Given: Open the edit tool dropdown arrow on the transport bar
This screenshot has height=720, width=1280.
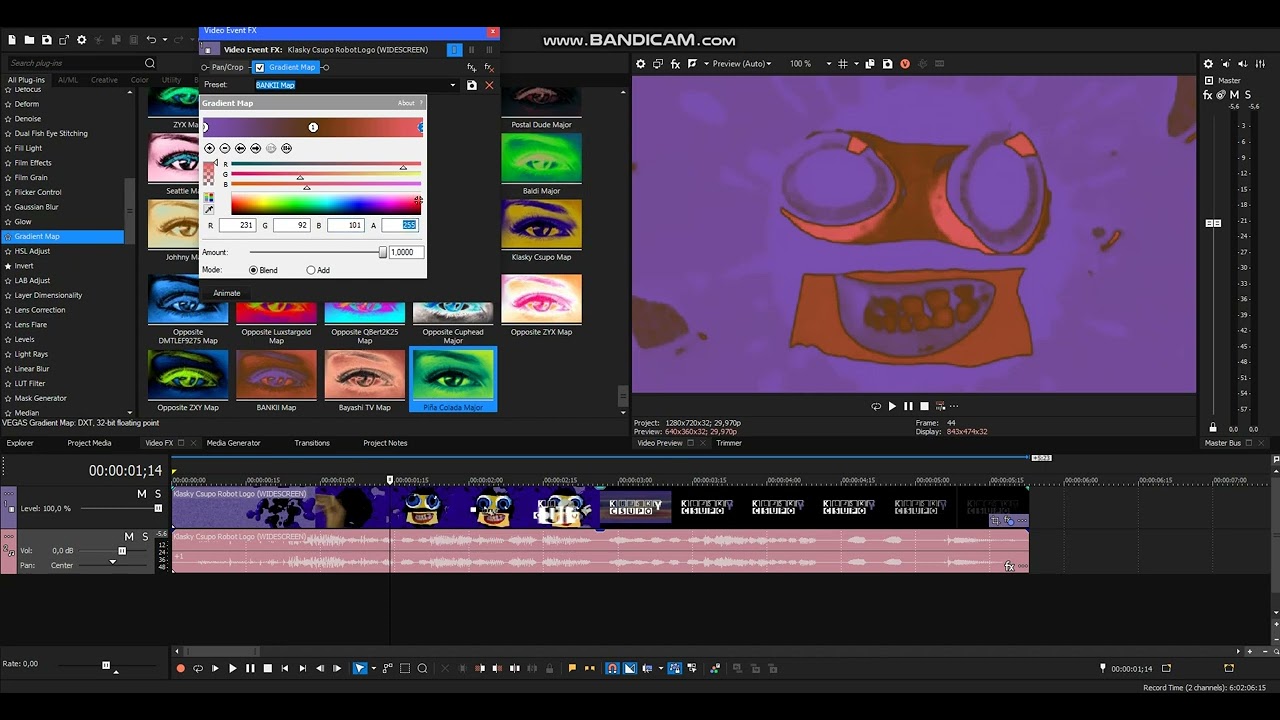Looking at the screenshot, I should tap(373, 668).
